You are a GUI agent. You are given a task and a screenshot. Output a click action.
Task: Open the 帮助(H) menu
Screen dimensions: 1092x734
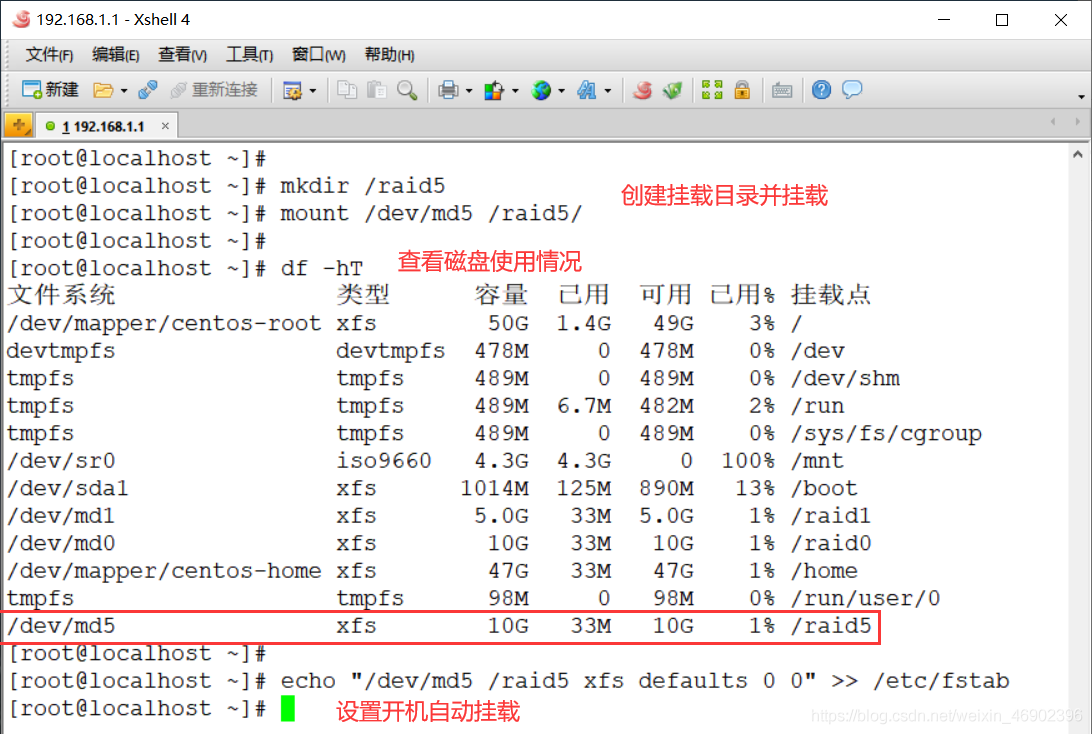(x=389, y=54)
